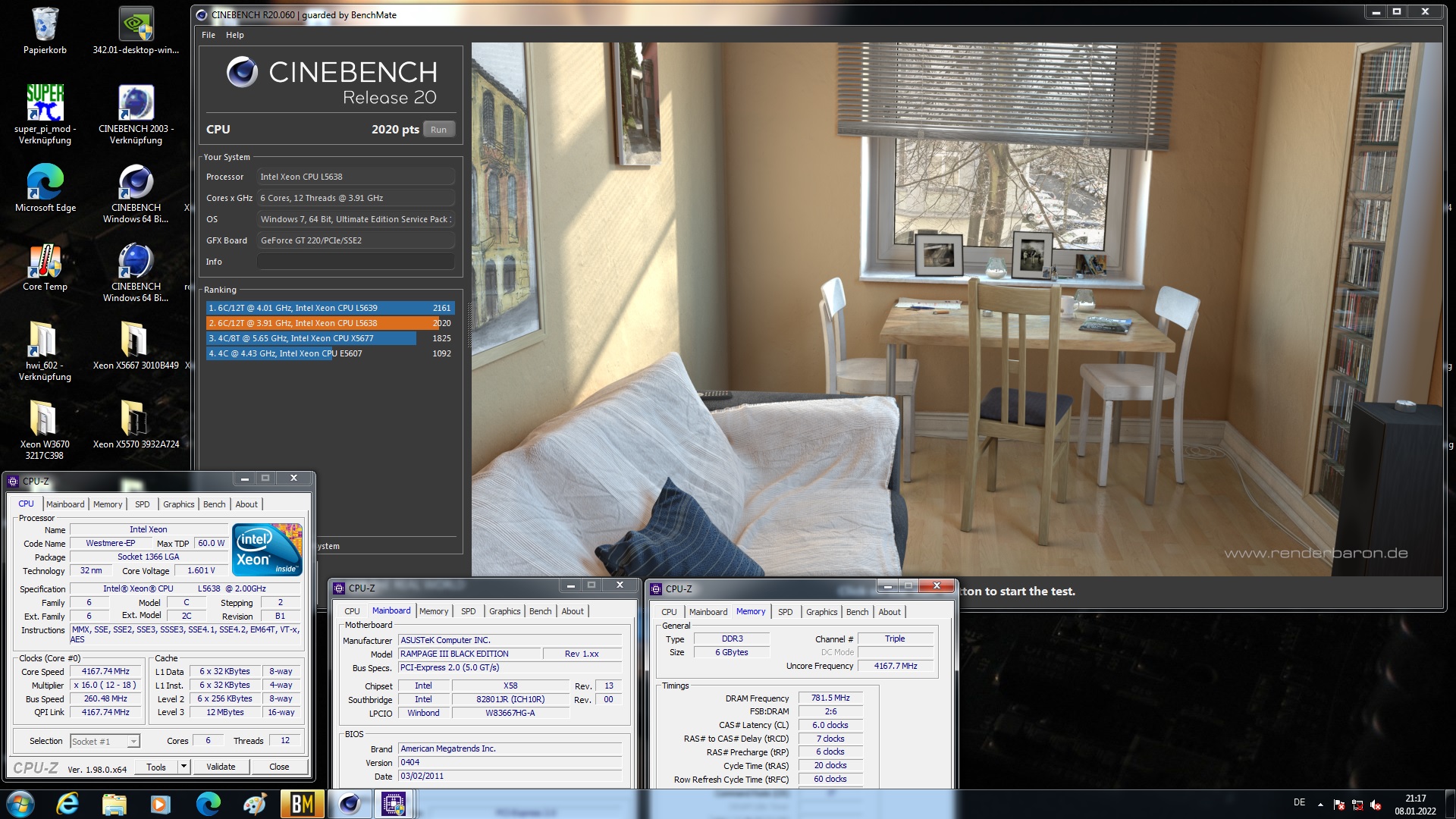This screenshot has width=1456, height=819.
Task: Select ranking entry Xeon X5677 1825
Action: [x=330, y=338]
